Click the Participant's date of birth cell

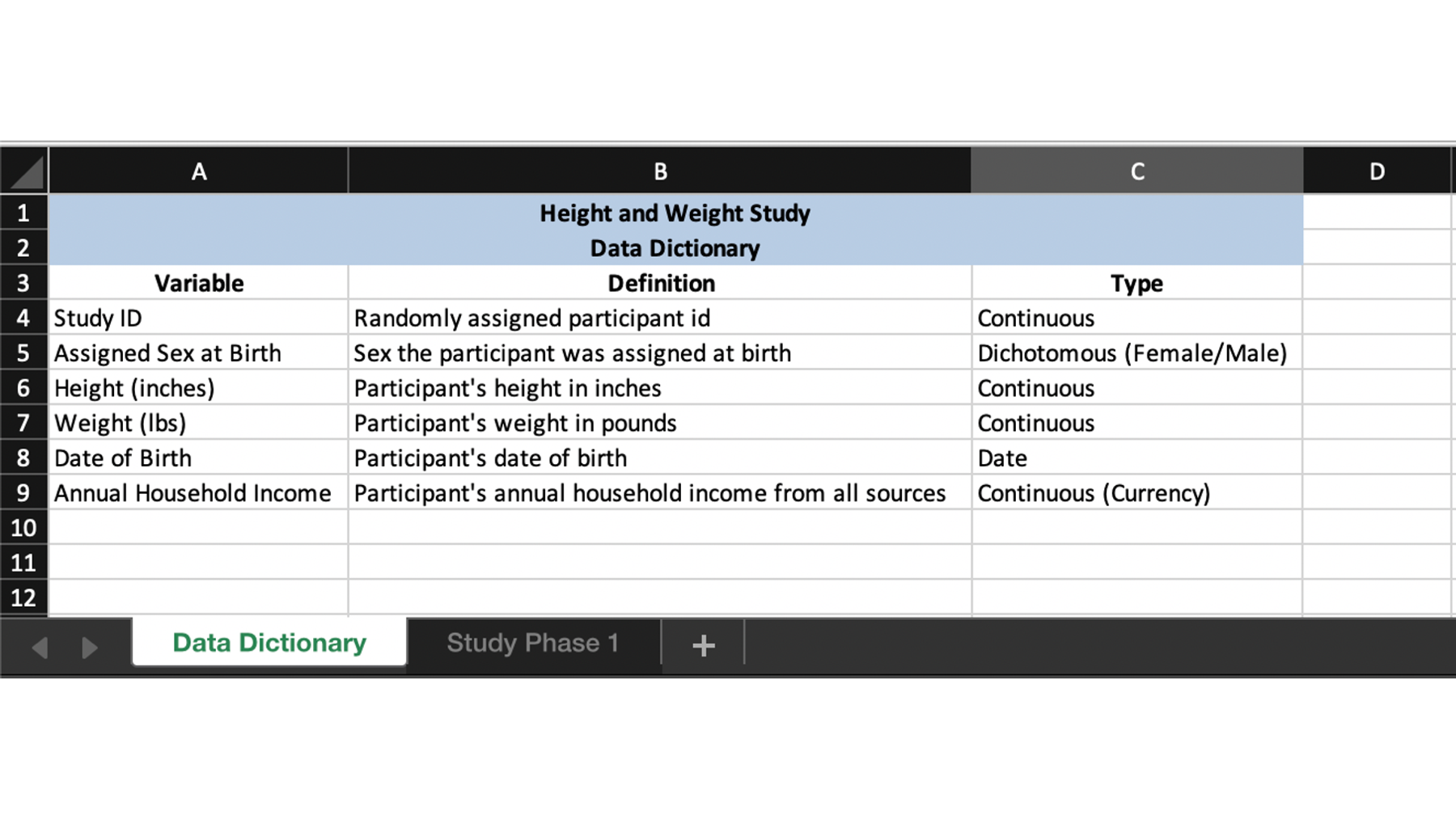coord(660,458)
